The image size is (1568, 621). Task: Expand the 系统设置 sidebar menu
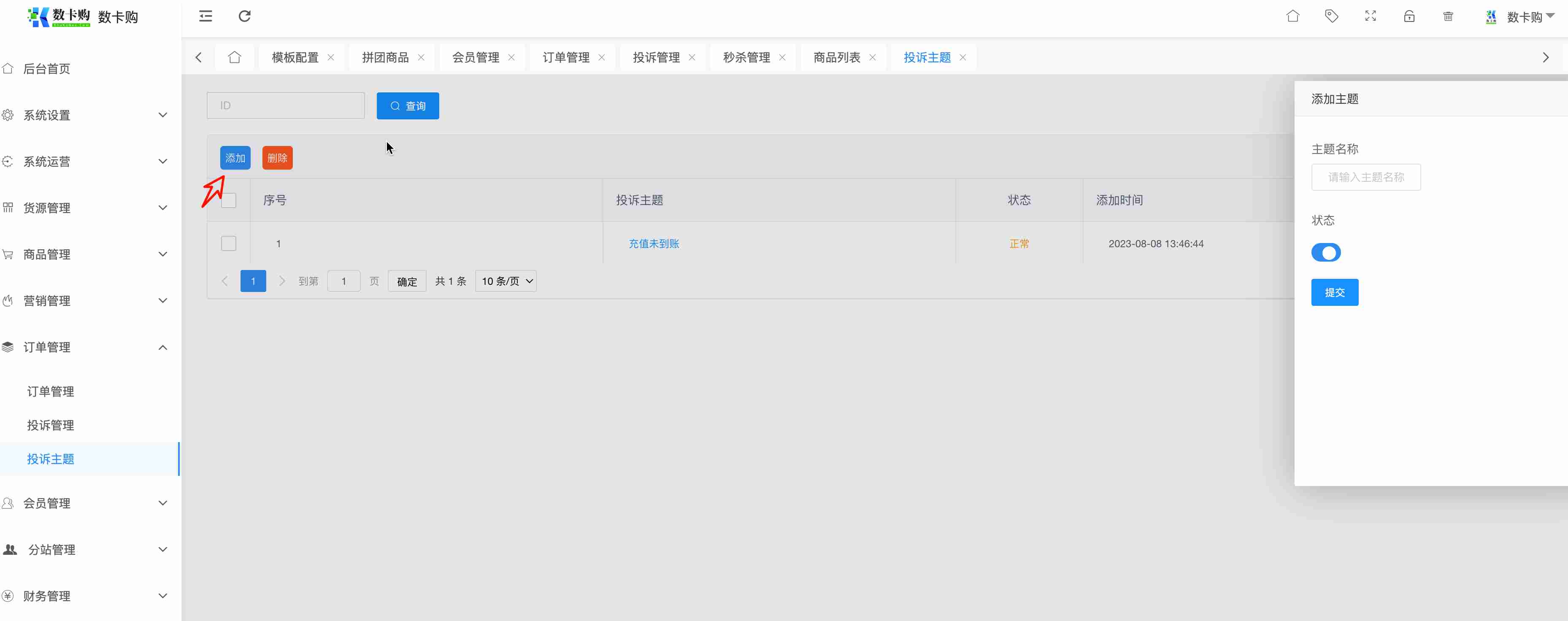pyautogui.click(x=85, y=115)
